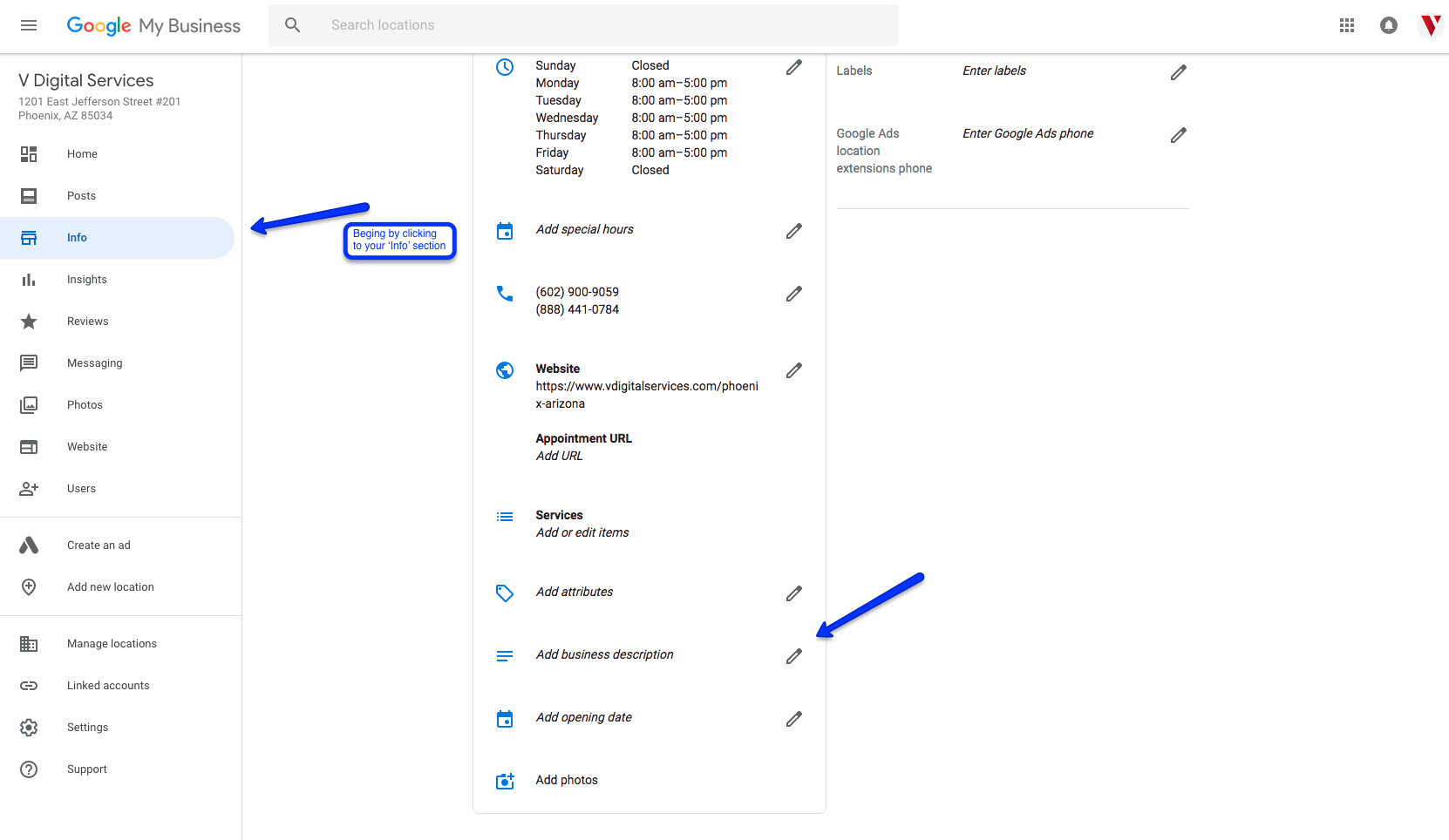Open the notifications bell
Viewport: 1449px width, 840px height.
point(1389,25)
